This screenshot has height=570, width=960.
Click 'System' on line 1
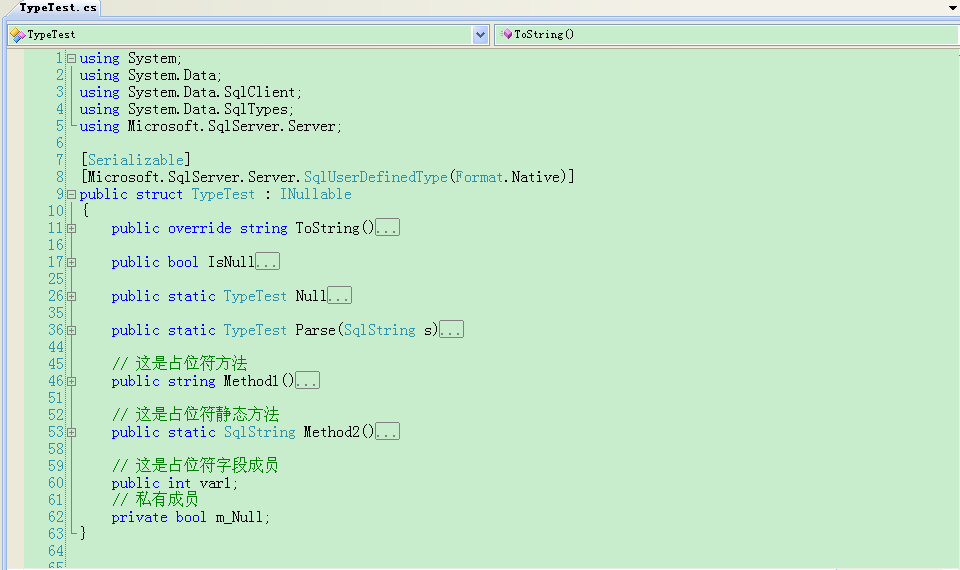(152, 59)
